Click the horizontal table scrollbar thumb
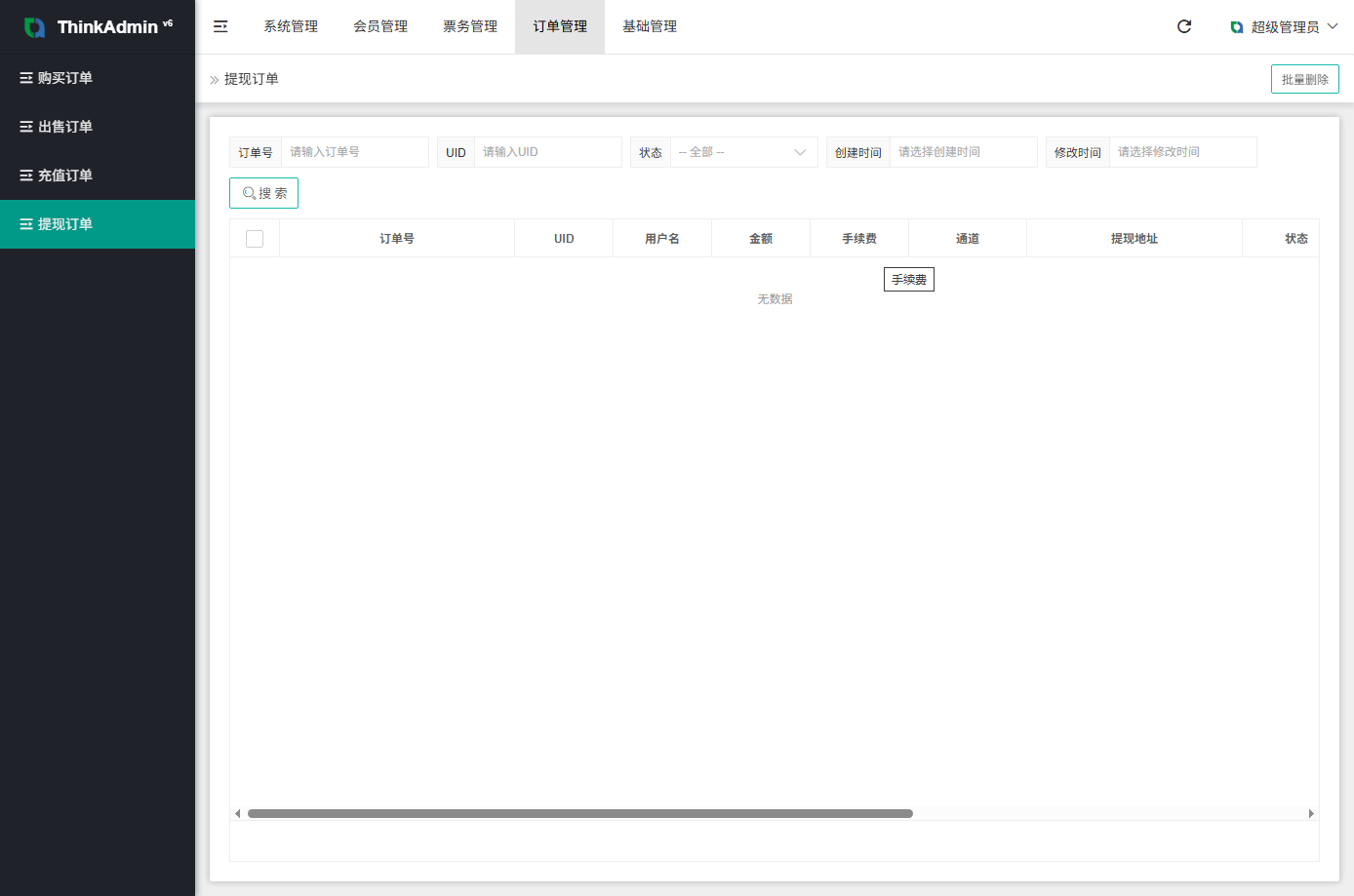1354x896 pixels. (x=580, y=813)
